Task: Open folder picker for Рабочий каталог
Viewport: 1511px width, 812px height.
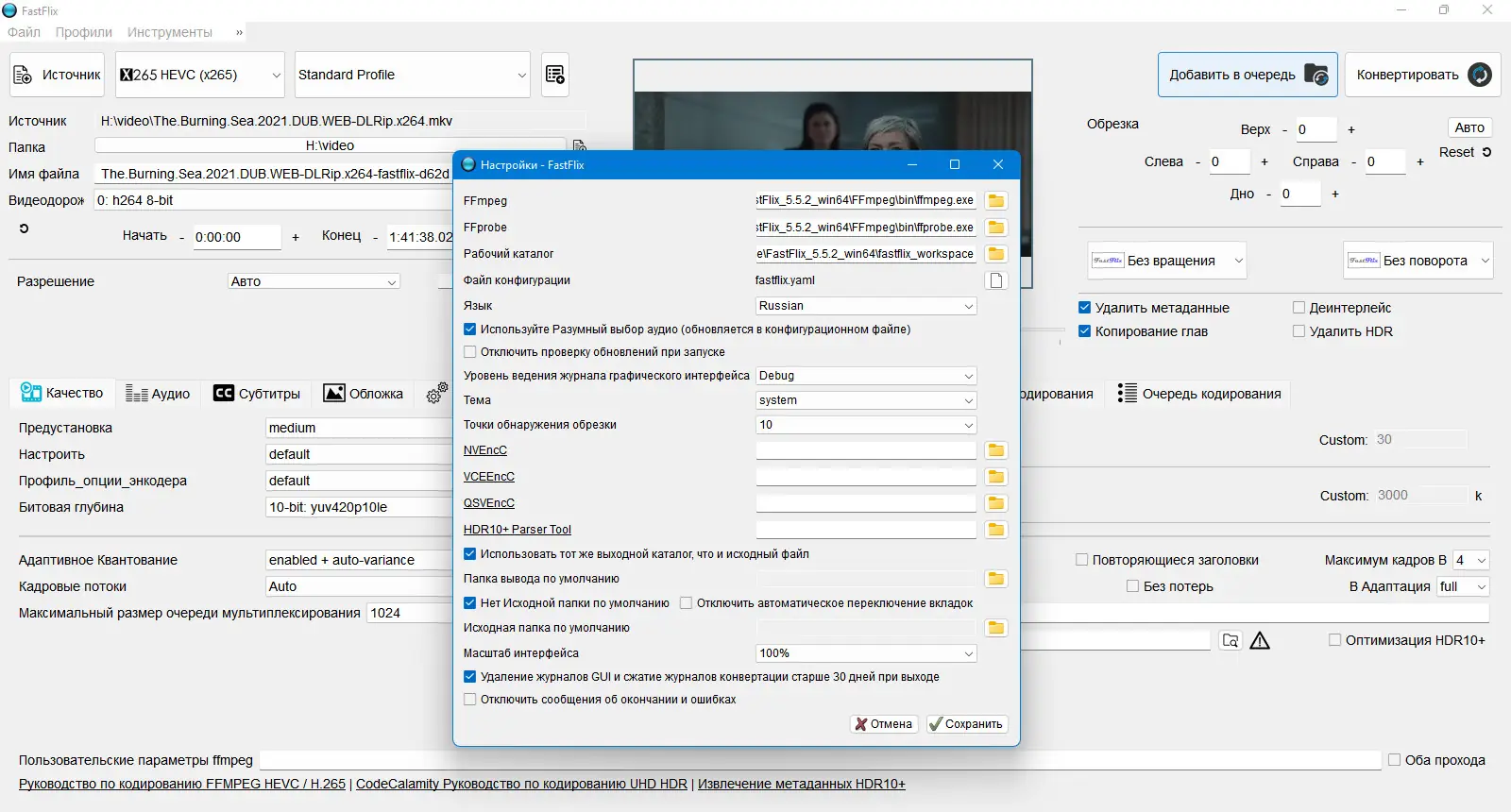Action: click(x=995, y=254)
